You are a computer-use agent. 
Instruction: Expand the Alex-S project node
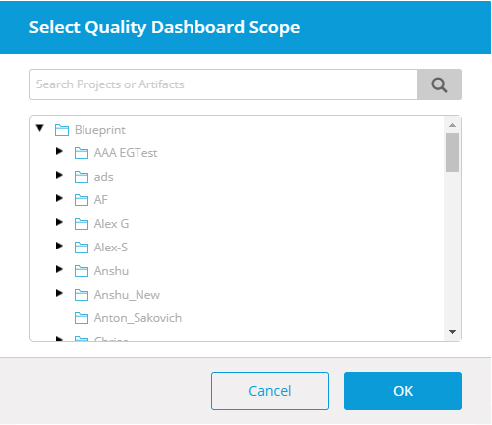click(59, 246)
